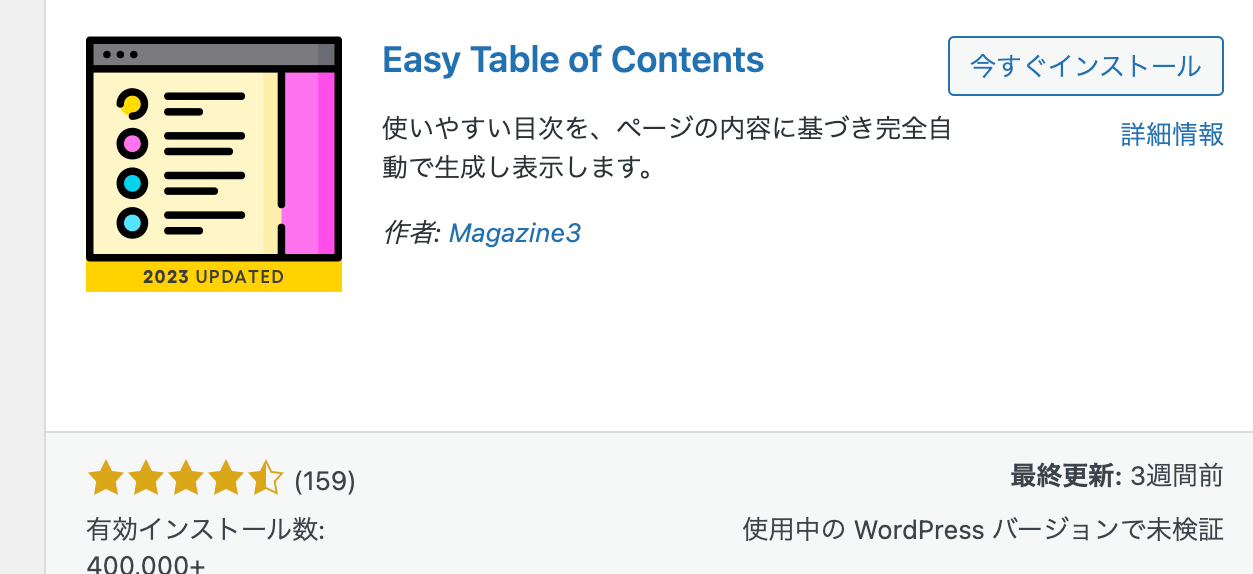1253x574 pixels.
Task: Click the plugin description text 使いやすい目次を
Action: [x=667, y=146]
